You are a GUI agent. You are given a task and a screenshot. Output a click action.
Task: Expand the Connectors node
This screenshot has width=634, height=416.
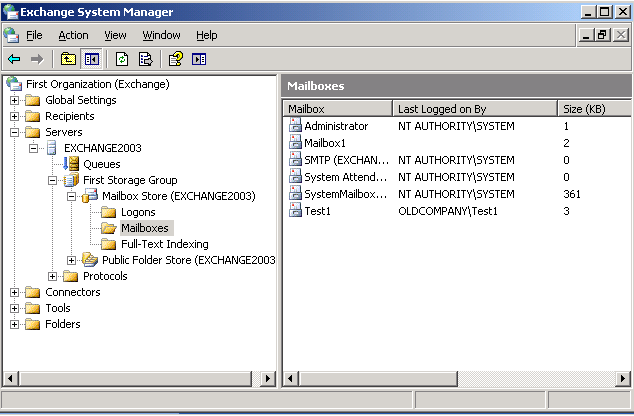pos(14,292)
